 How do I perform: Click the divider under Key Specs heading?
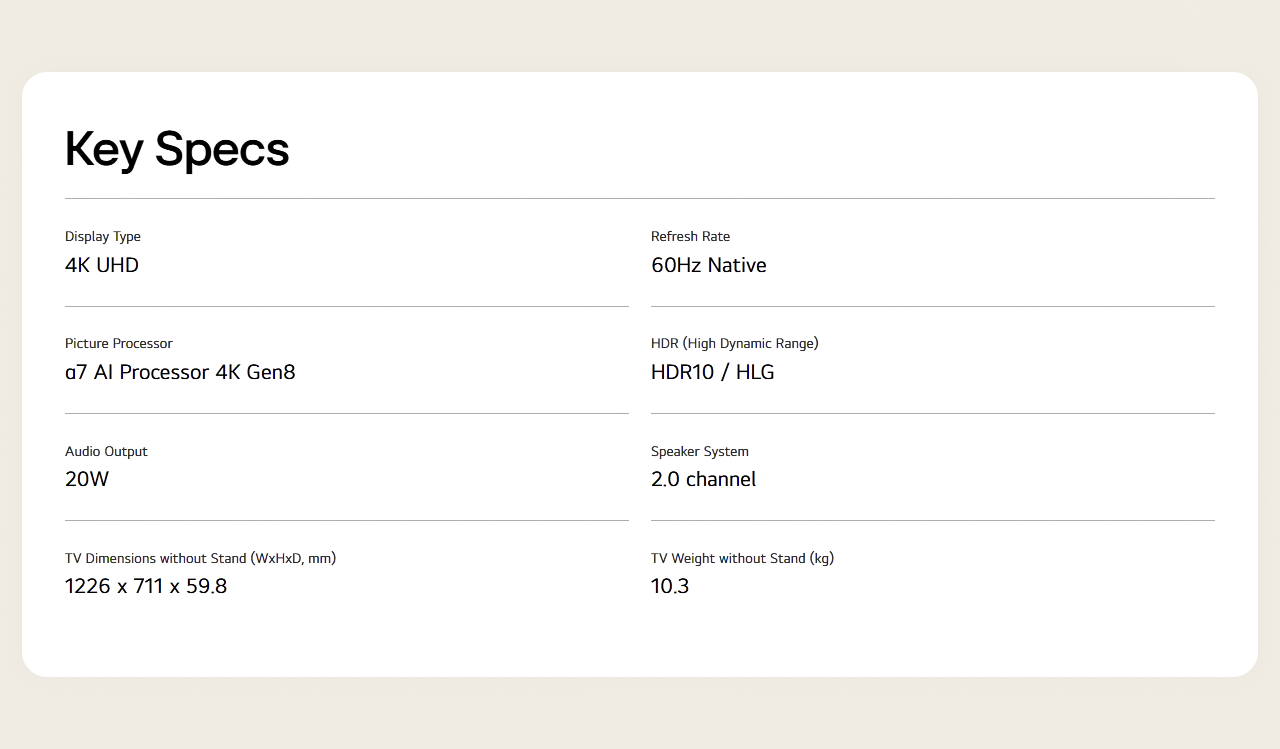[x=640, y=198]
